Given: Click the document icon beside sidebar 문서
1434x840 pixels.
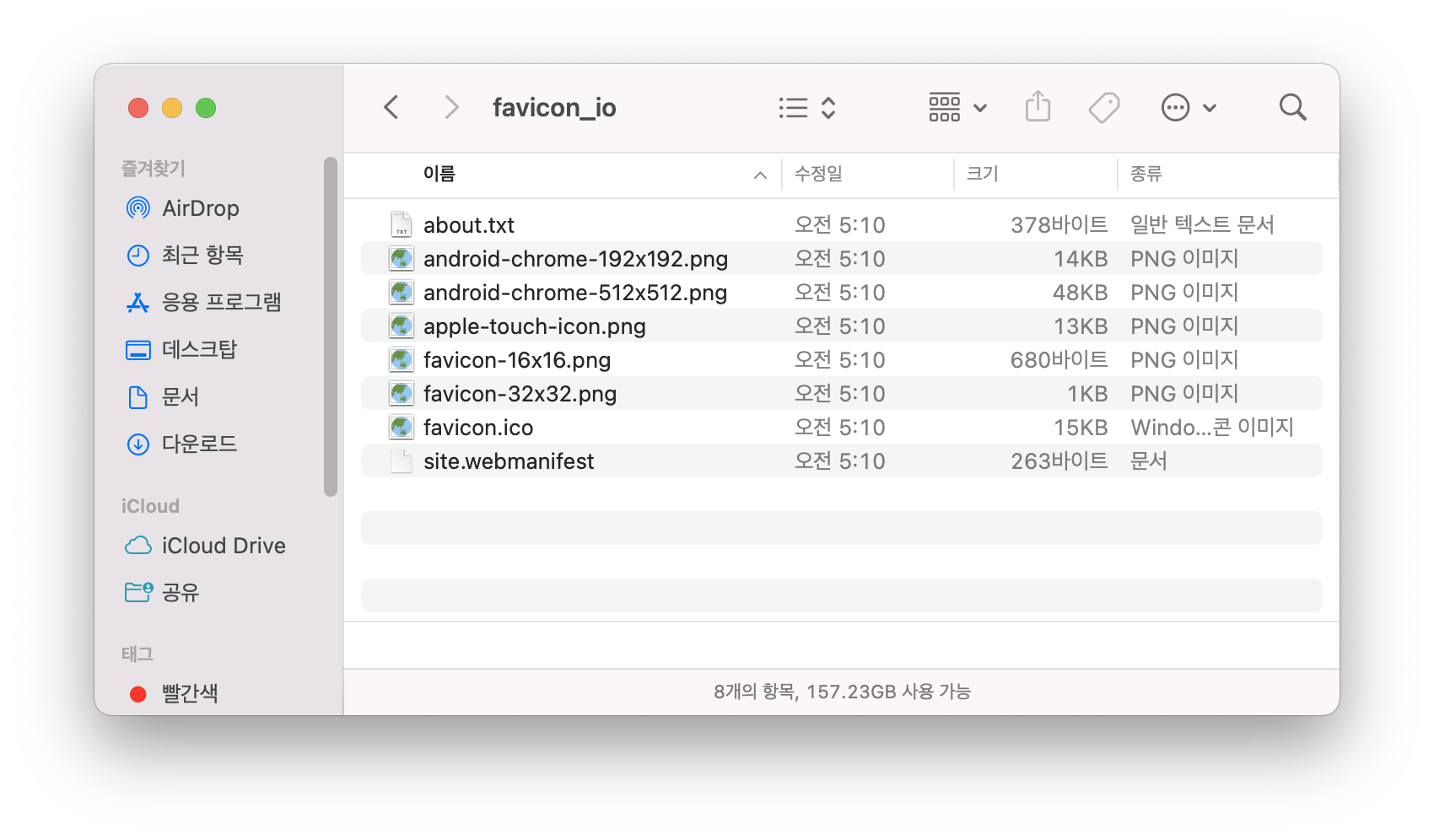Looking at the screenshot, I should pos(137,396).
